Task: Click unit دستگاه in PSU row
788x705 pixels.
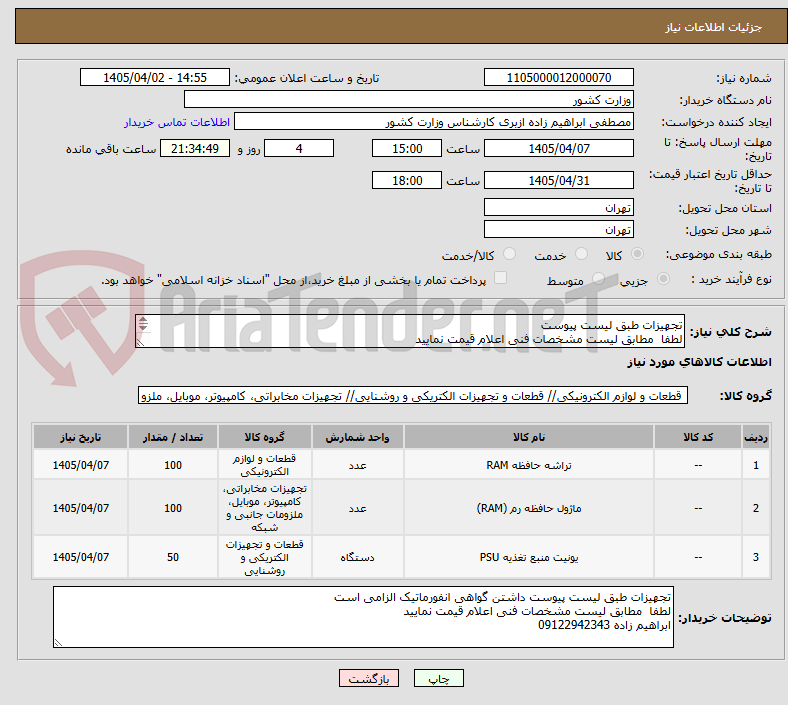Action: pos(357,557)
